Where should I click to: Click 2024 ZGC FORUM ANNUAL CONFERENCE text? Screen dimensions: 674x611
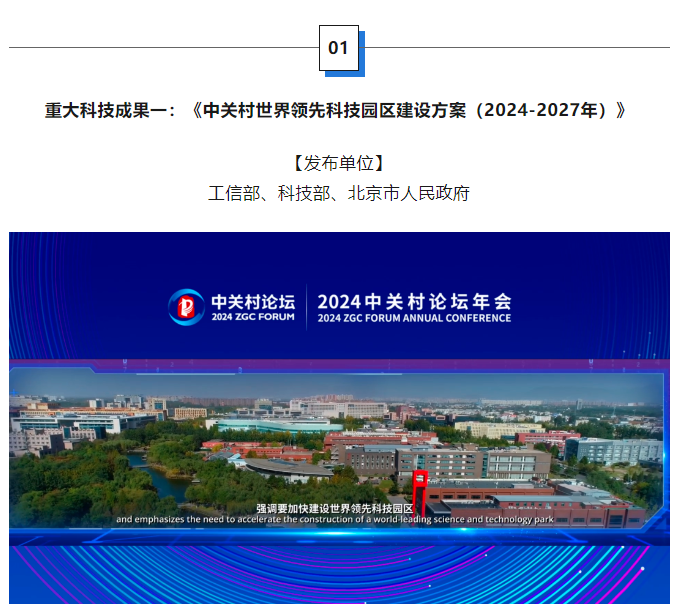[x=414, y=318]
